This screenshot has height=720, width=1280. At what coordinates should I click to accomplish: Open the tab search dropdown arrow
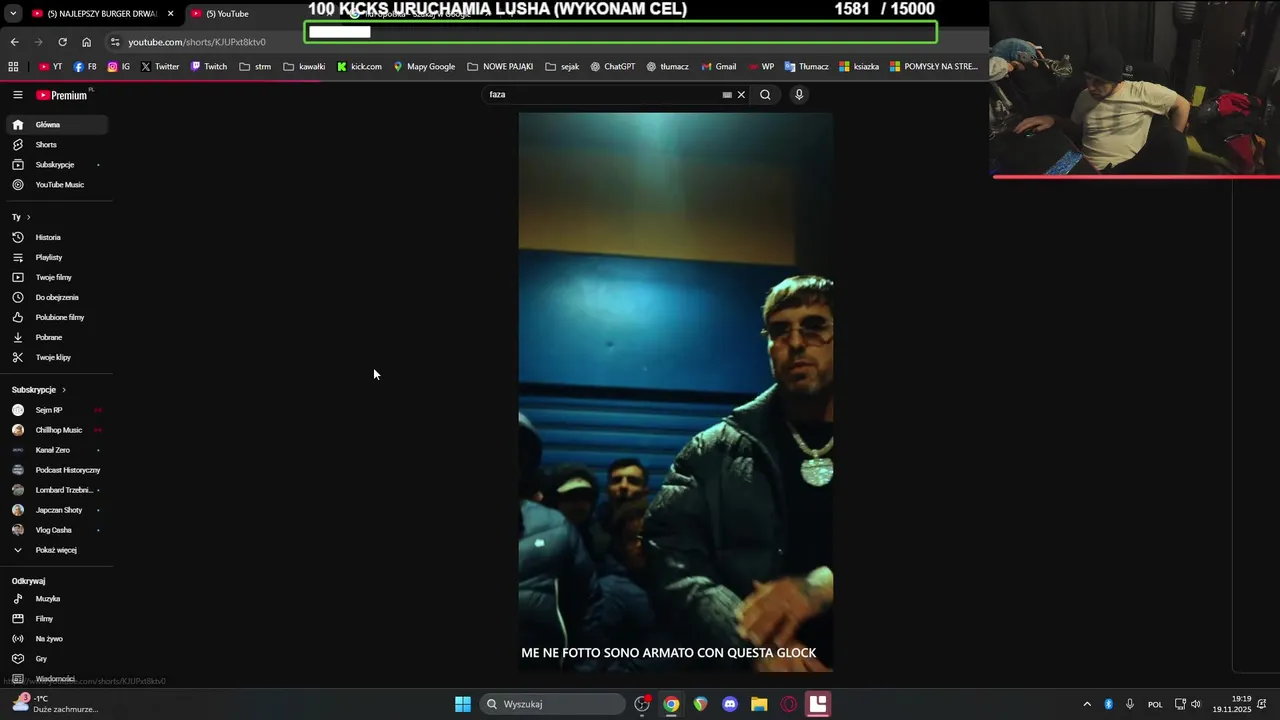tap(13, 14)
